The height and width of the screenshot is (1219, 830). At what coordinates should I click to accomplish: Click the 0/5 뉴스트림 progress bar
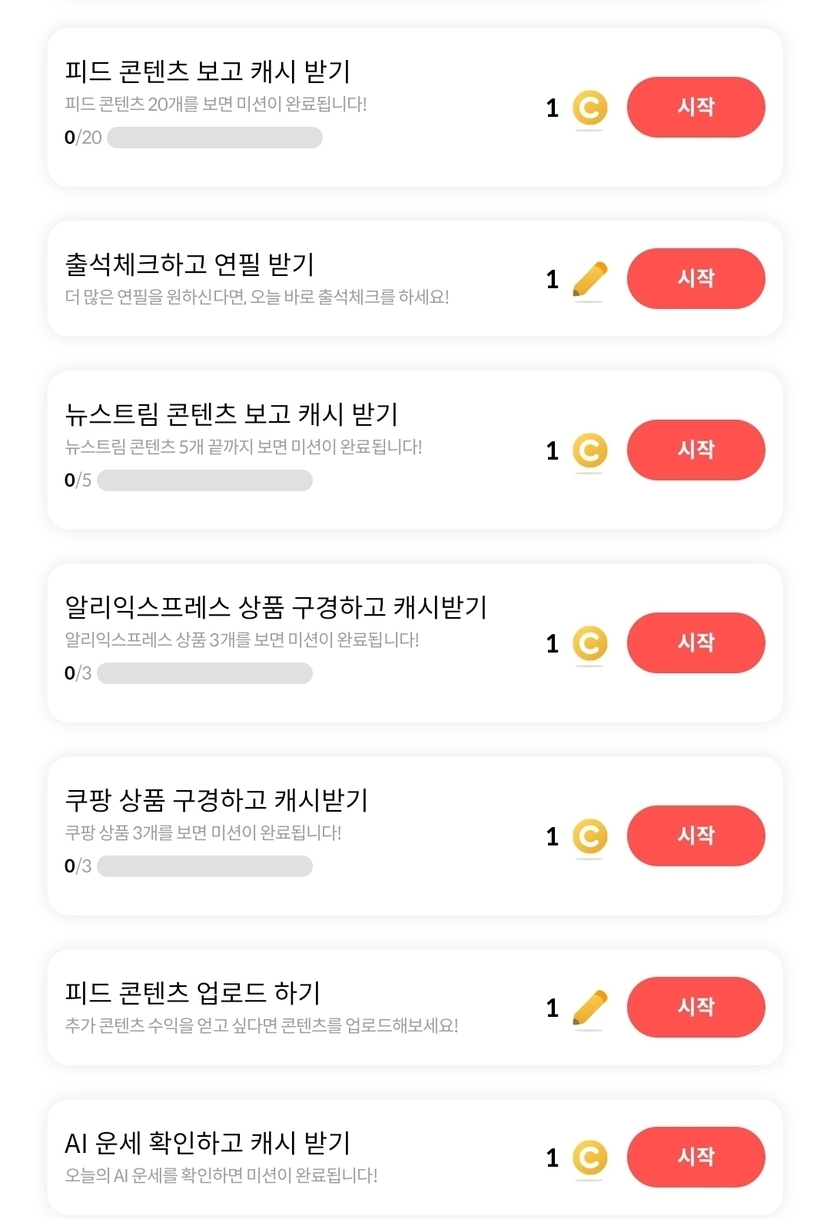click(204, 481)
